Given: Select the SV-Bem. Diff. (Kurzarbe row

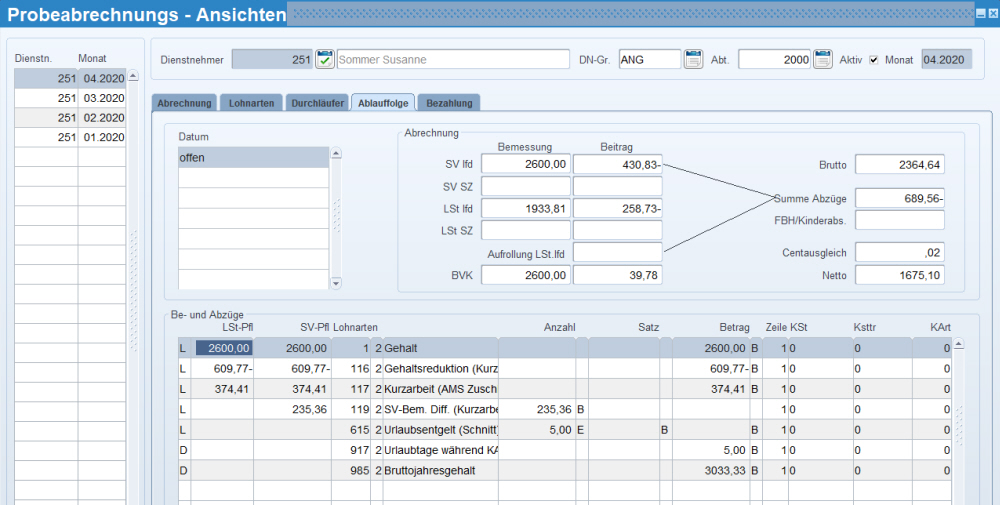Looking at the screenshot, I should point(564,409).
